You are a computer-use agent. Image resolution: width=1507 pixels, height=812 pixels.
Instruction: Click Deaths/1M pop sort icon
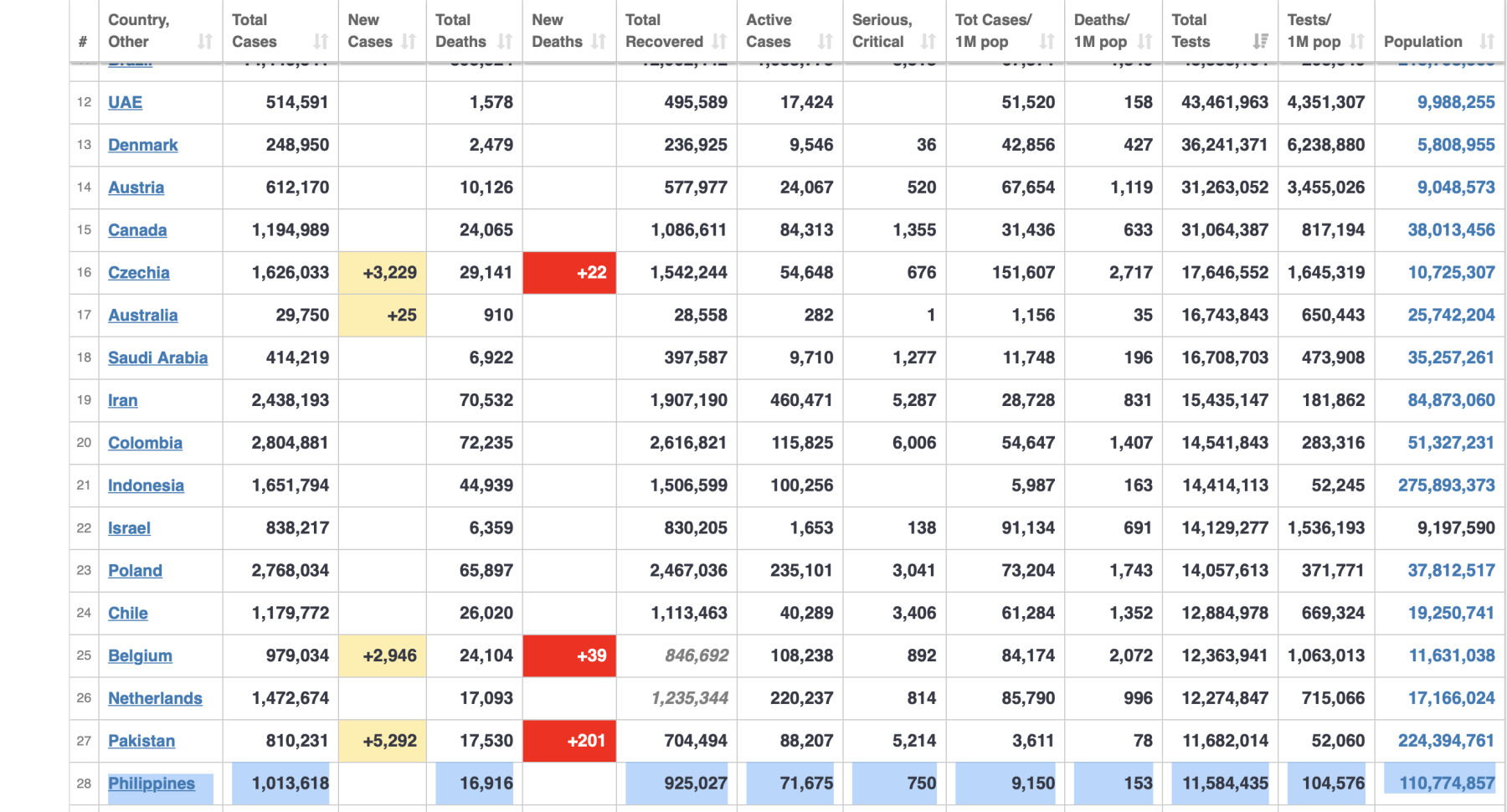1144,41
